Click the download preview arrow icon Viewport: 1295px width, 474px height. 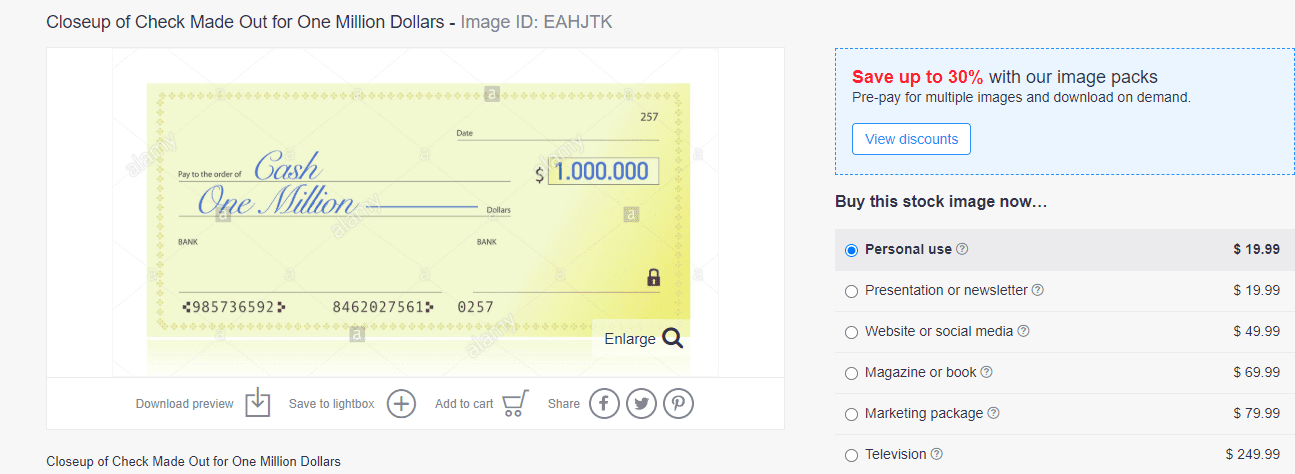[258, 403]
